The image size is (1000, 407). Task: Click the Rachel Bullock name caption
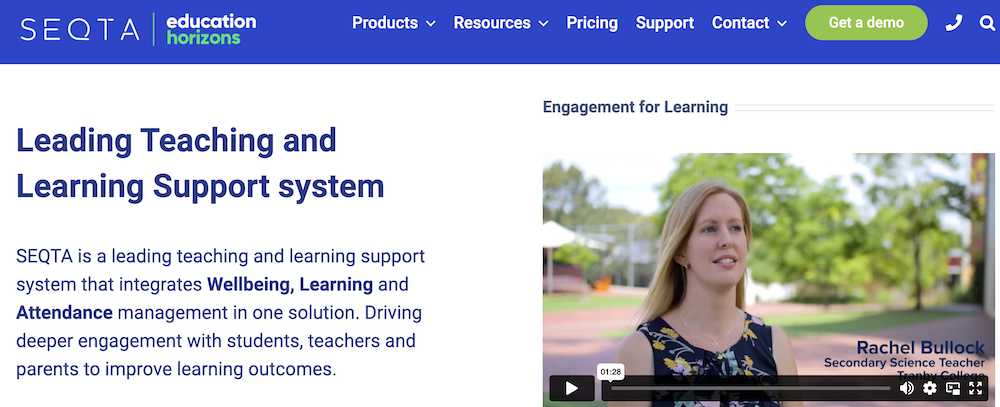[920, 348]
